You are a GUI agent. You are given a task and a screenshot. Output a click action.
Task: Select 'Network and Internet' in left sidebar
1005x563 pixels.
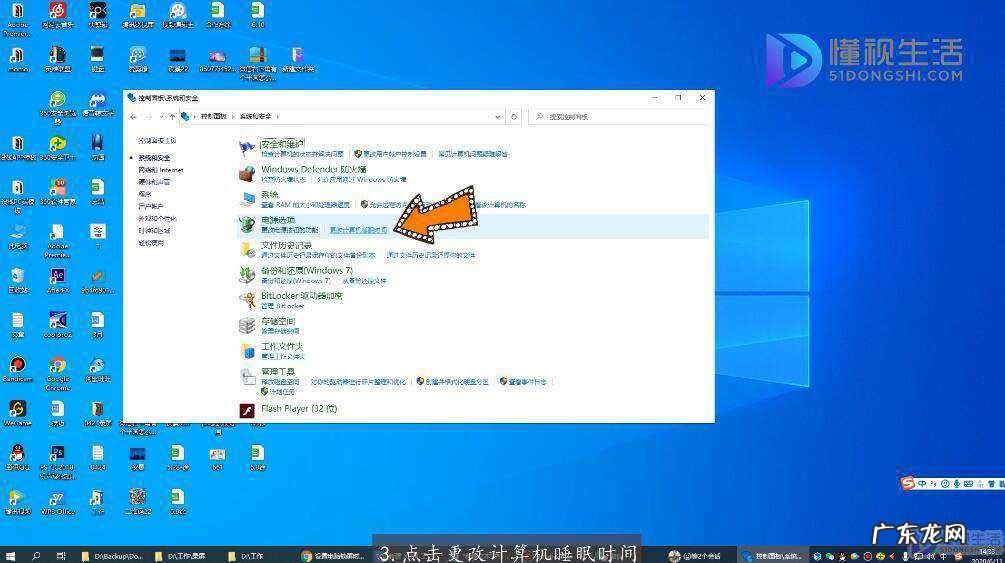pyautogui.click(x=160, y=170)
